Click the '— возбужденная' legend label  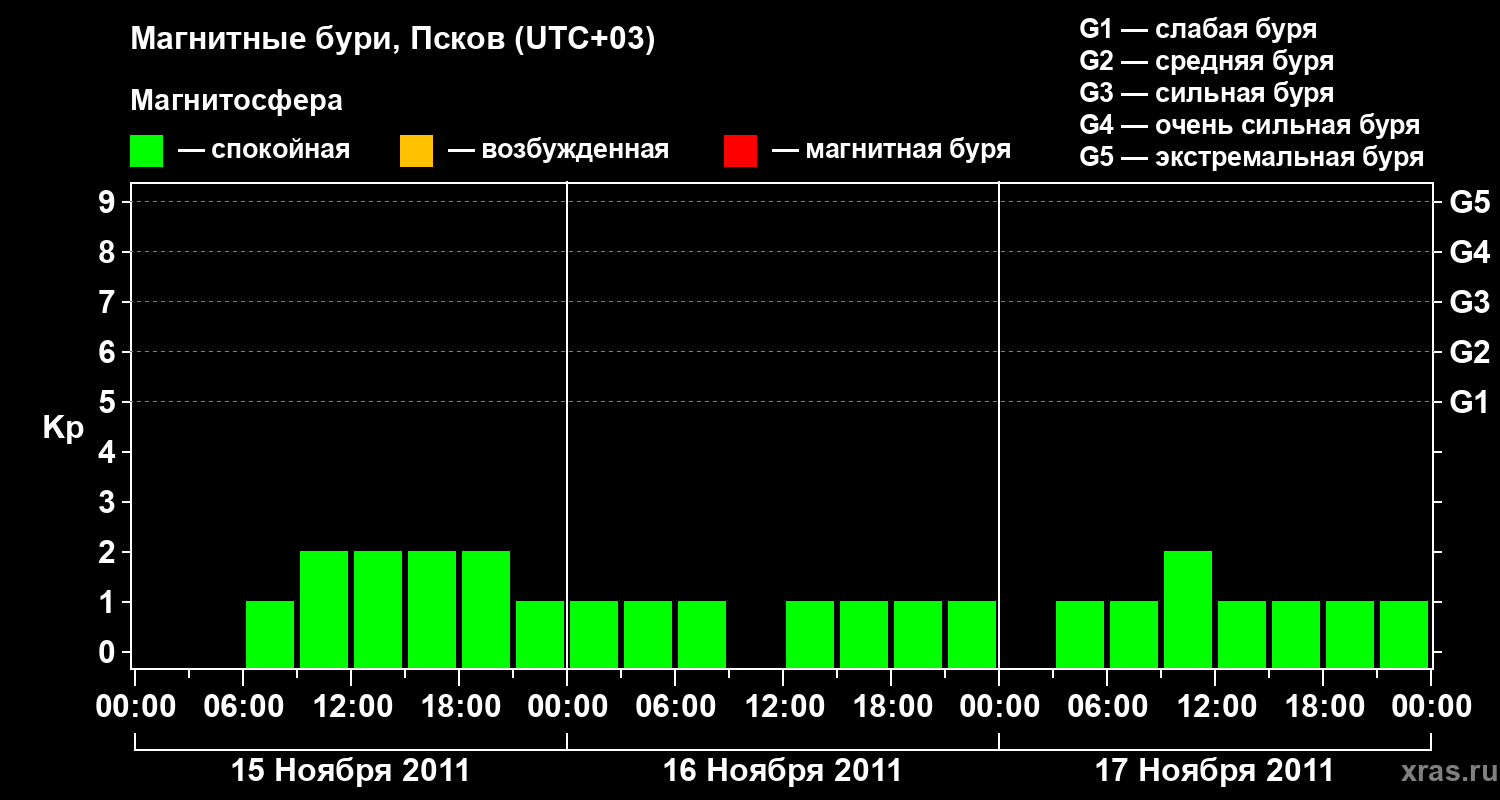point(559,151)
